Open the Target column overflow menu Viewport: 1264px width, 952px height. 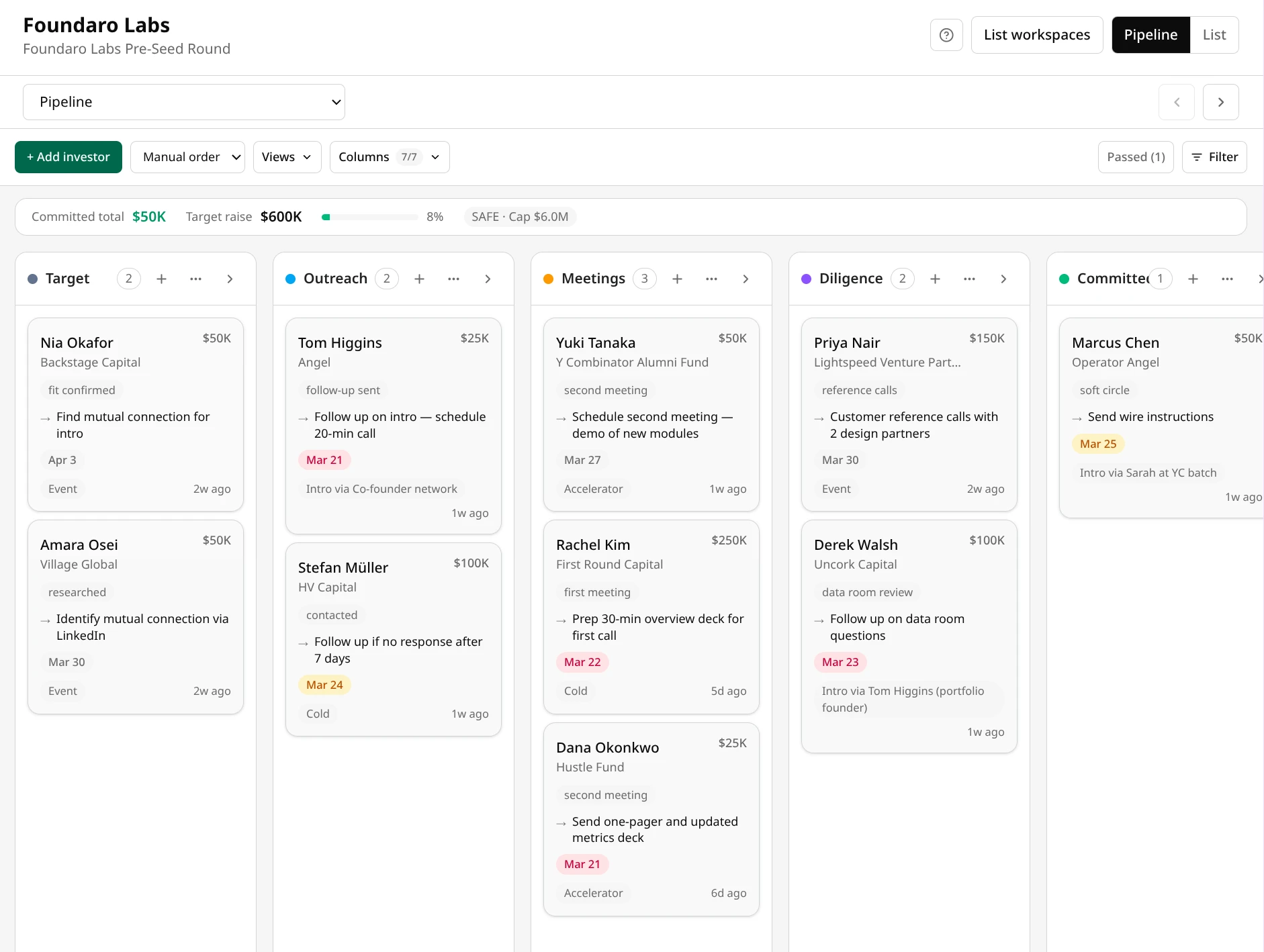coord(195,278)
